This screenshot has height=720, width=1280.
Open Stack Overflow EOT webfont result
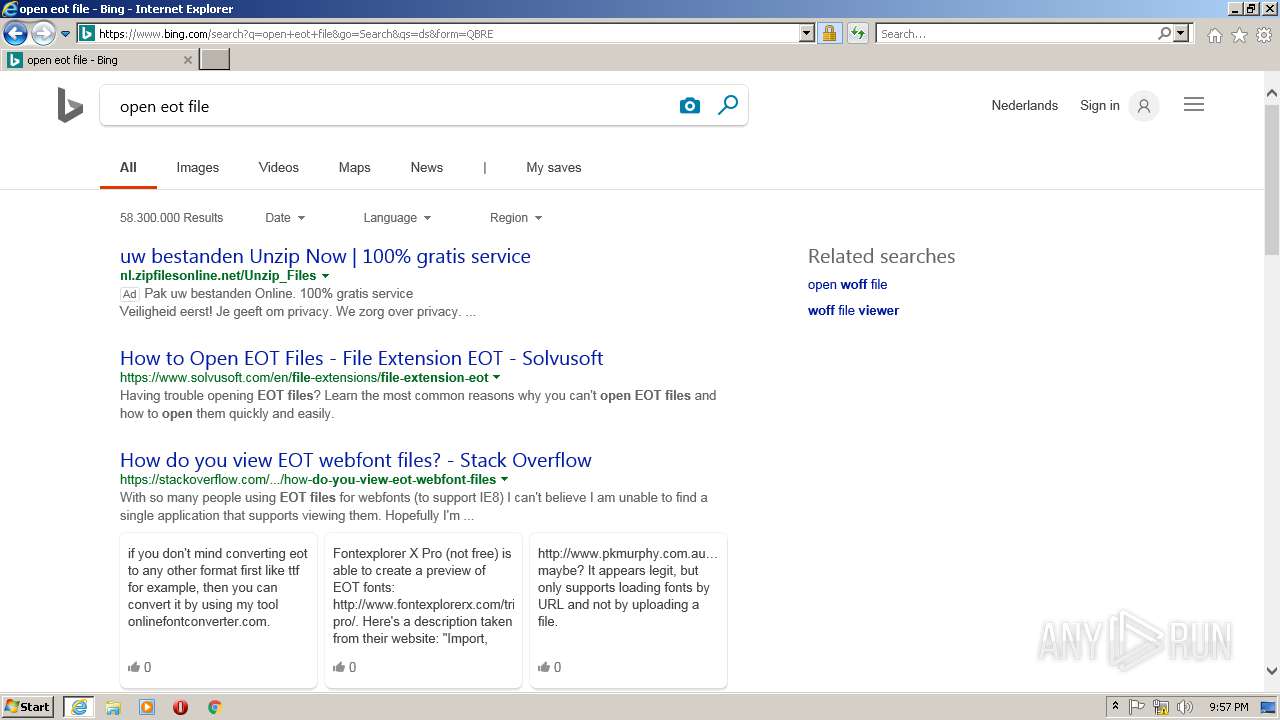pyautogui.click(x=356, y=460)
